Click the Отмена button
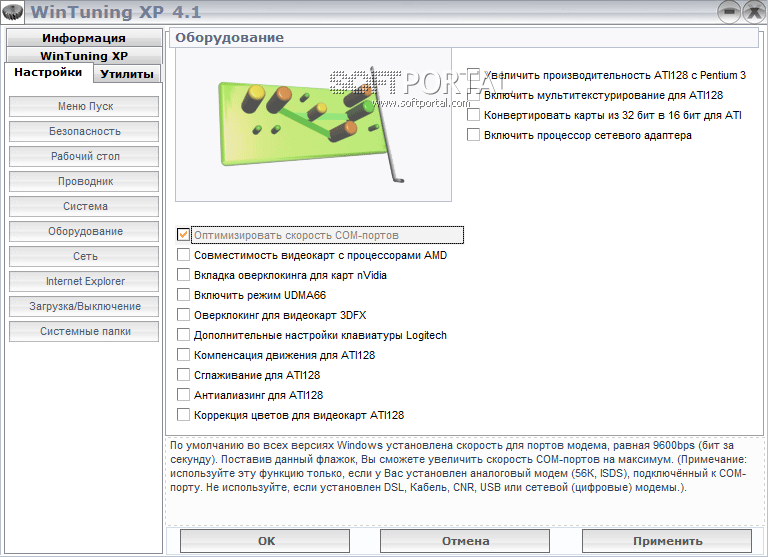768x557 pixels. (x=465, y=541)
